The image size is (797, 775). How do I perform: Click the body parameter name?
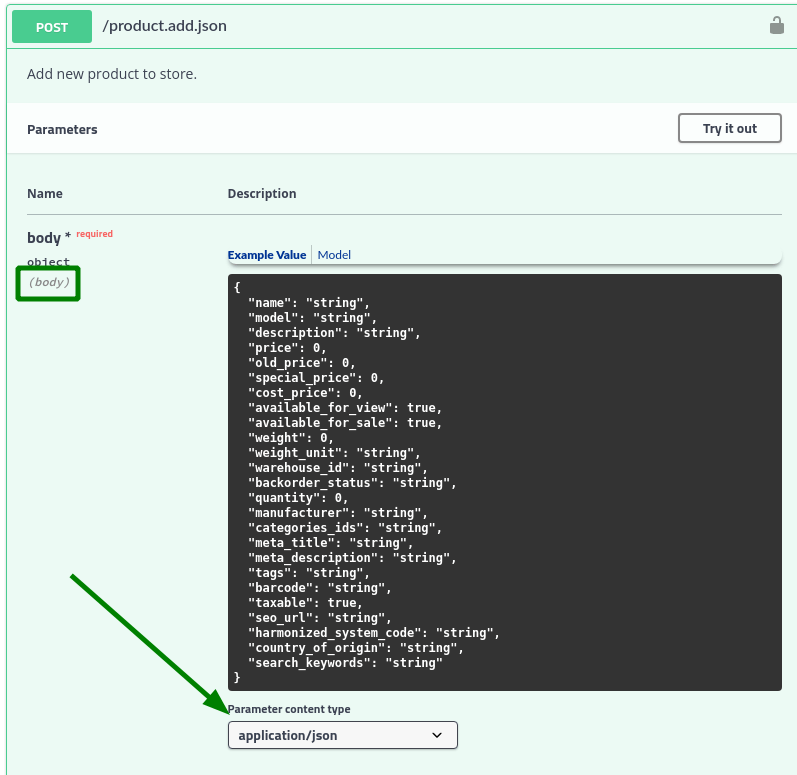point(44,237)
